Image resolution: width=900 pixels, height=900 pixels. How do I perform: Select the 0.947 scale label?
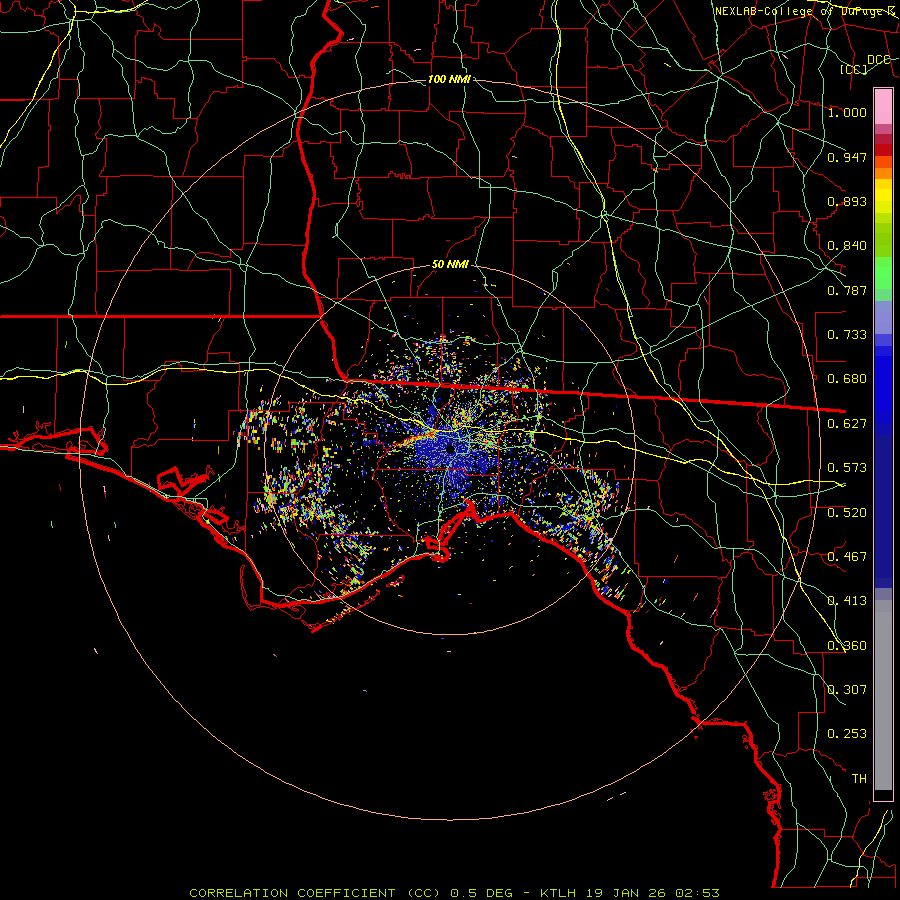[847, 157]
